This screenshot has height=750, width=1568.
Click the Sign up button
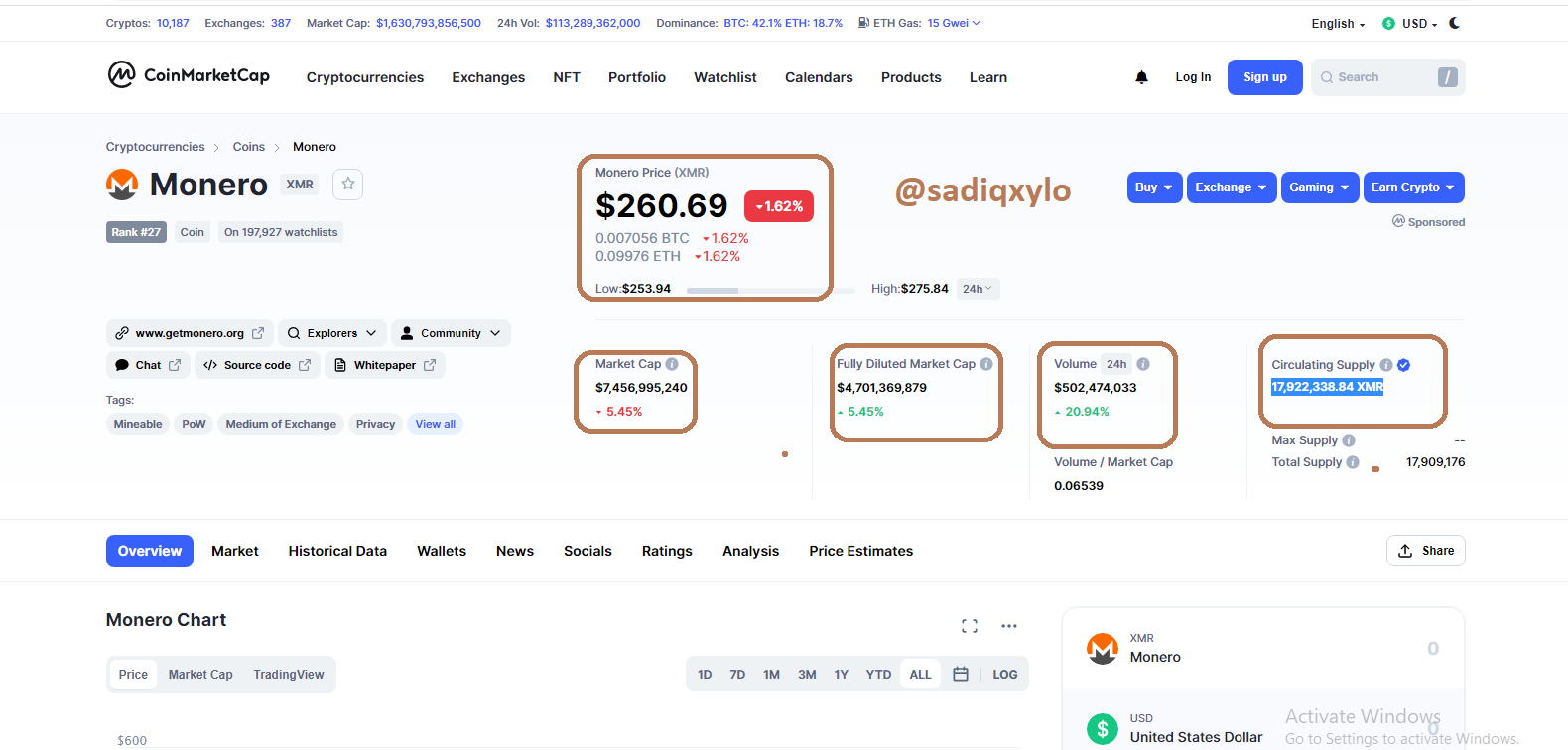(1265, 77)
